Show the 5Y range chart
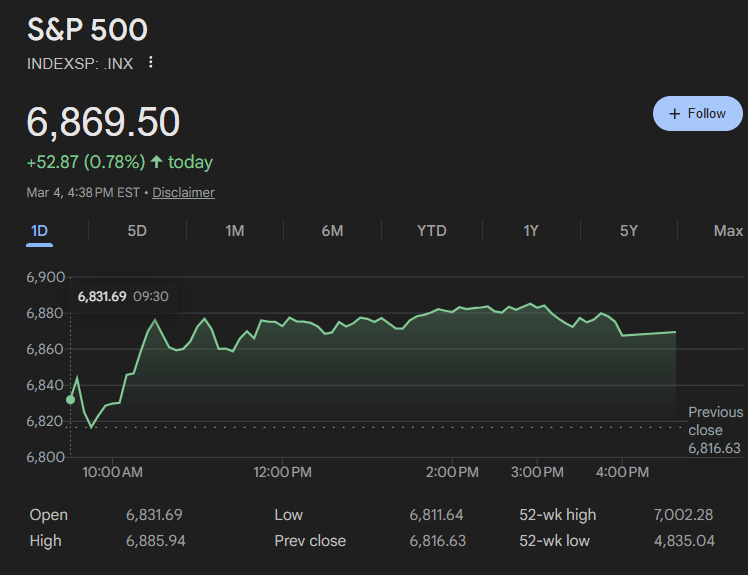 629,231
